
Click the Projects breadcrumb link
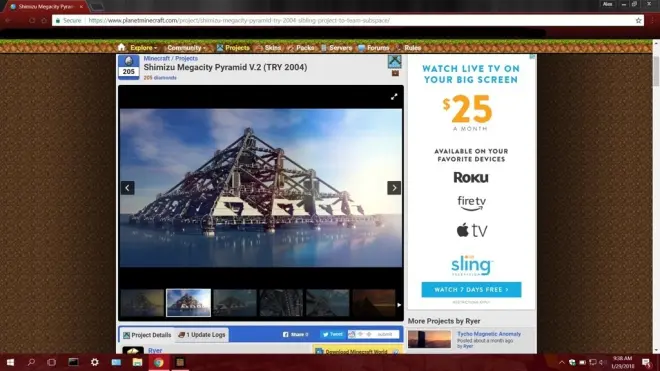coord(186,59)
